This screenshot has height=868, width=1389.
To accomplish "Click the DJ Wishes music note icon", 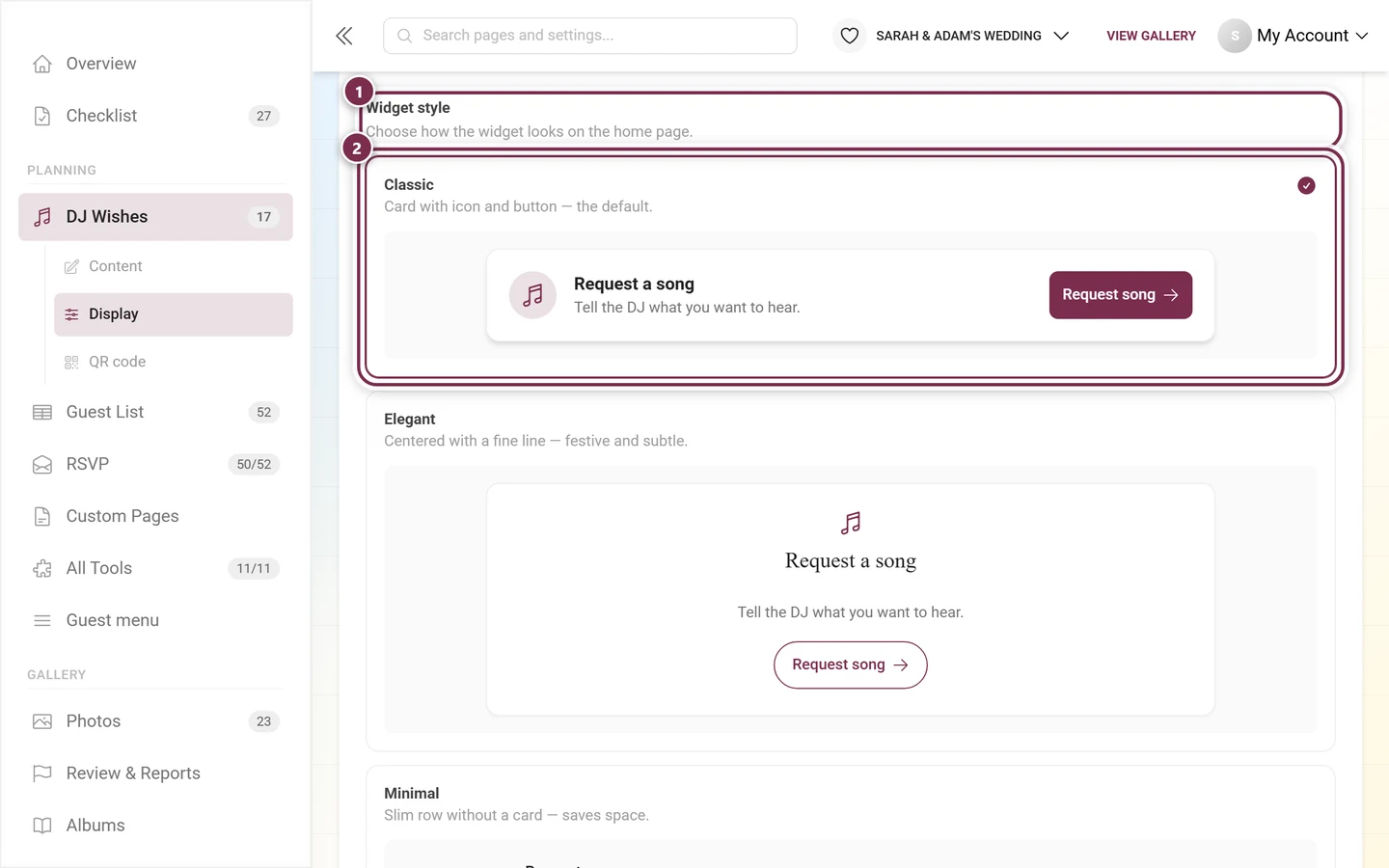I will point(42,217).
